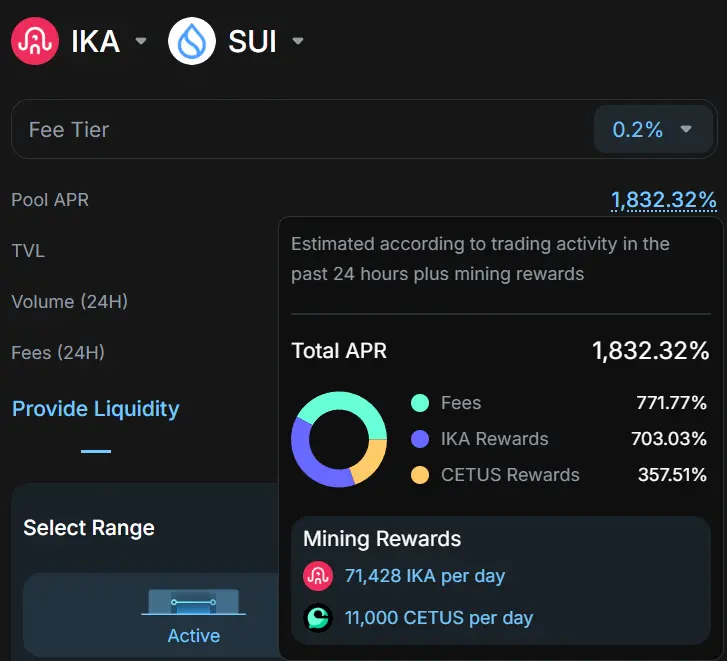Click the purple IKA Rewards legend dot
Viewport: 727px width, 661px height.
[420, 439]
